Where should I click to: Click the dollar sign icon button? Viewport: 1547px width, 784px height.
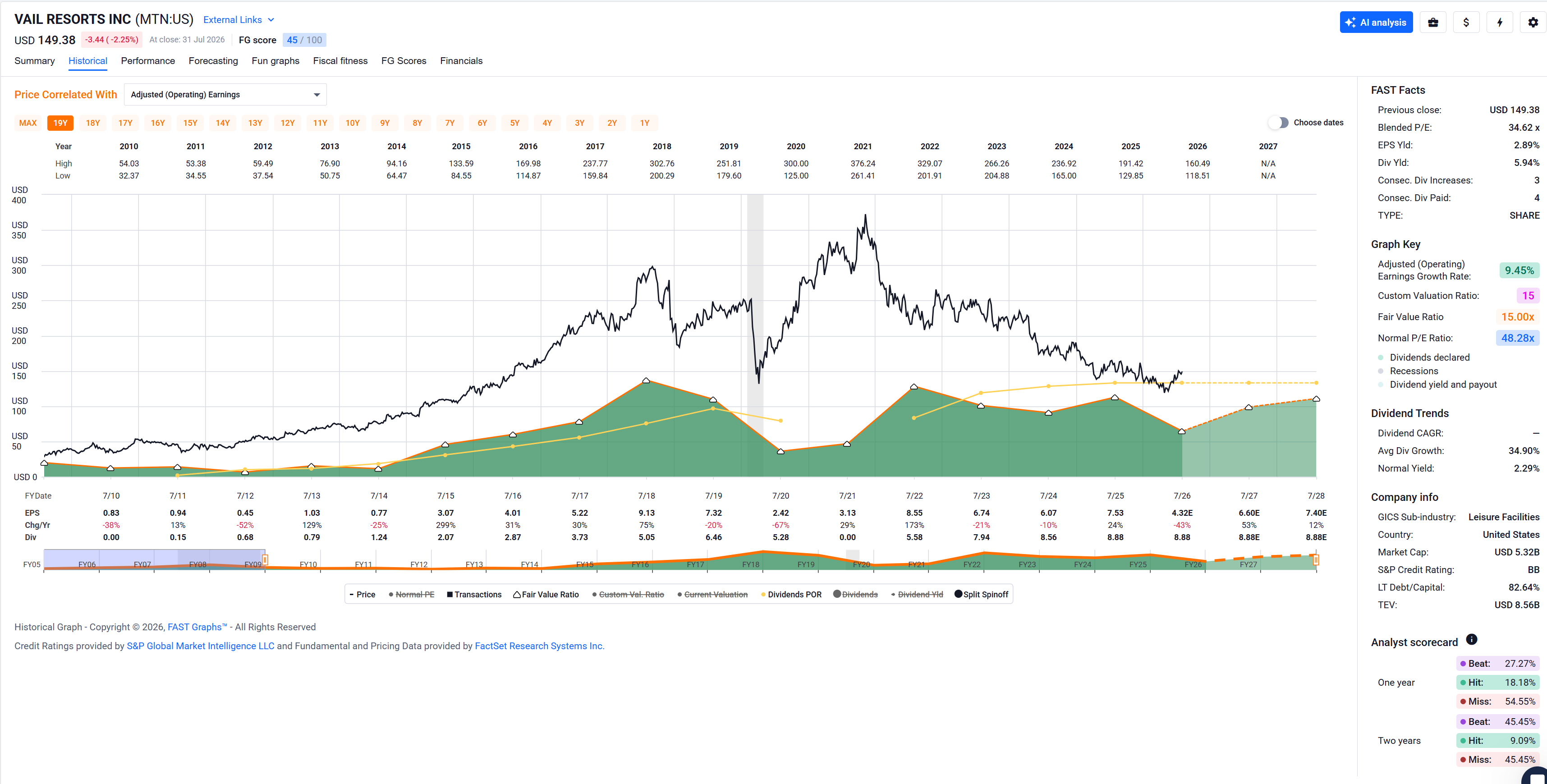(x=1466, y=22)
